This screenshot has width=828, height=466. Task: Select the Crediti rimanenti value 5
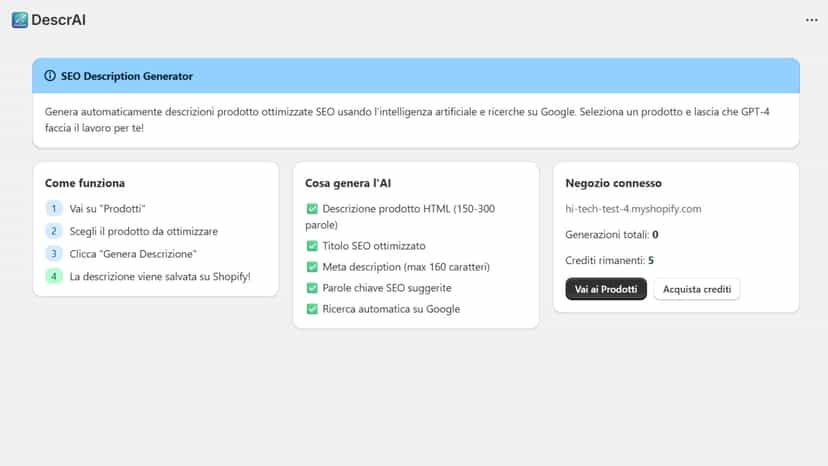pos(651,260)
